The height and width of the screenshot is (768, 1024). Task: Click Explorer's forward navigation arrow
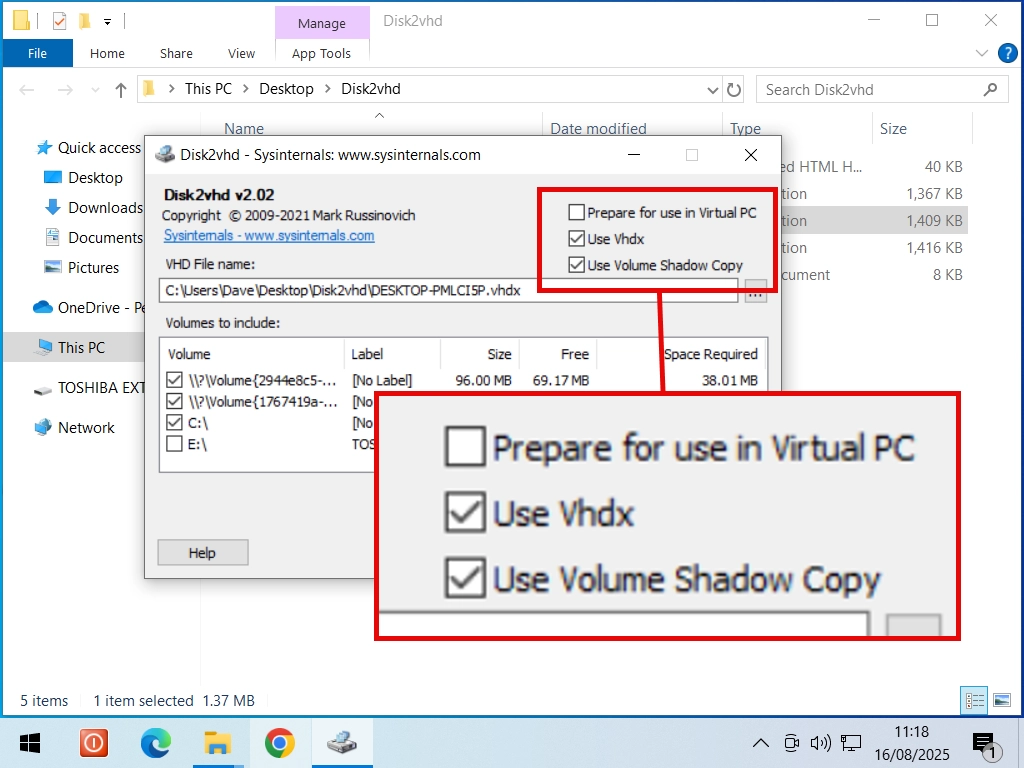[x=65, y=89]
